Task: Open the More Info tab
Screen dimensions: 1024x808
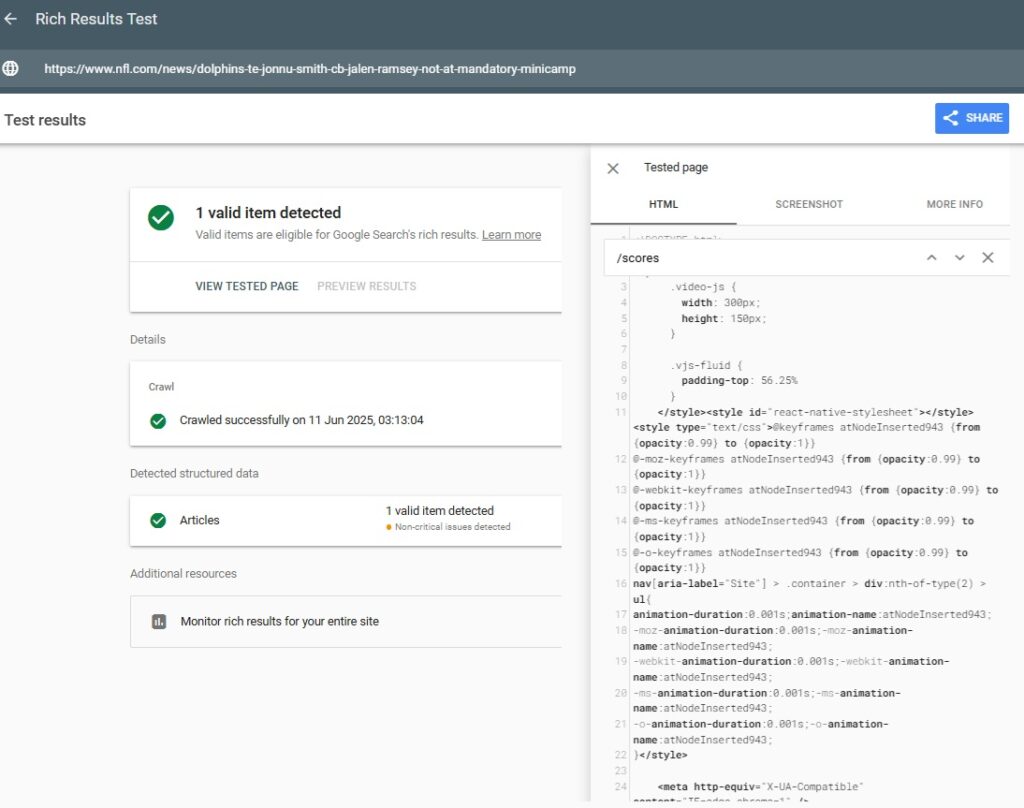Action: pyautogui.click(x=954, y=204)
